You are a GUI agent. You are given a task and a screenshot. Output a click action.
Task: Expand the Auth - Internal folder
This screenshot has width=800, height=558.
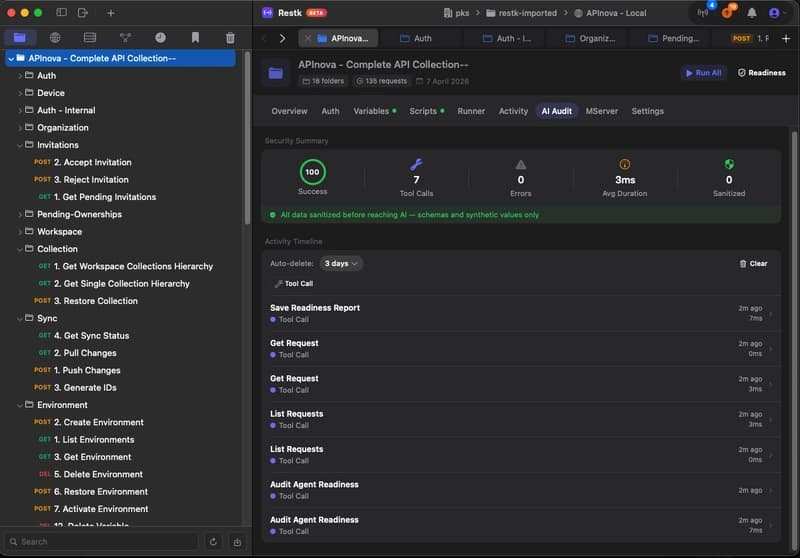pos(20,110)
